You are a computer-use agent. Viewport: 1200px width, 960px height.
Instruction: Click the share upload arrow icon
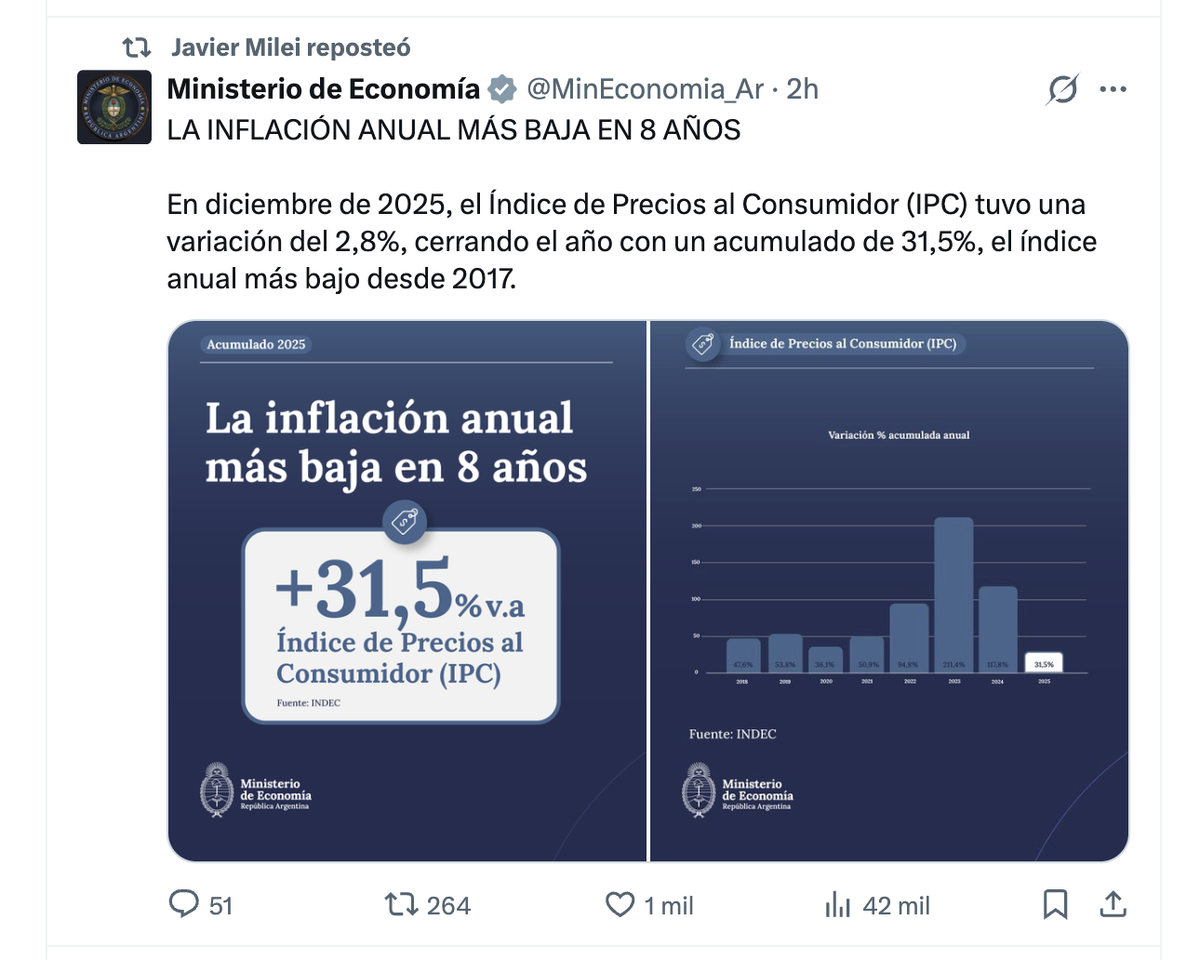tap(1112, 905)
